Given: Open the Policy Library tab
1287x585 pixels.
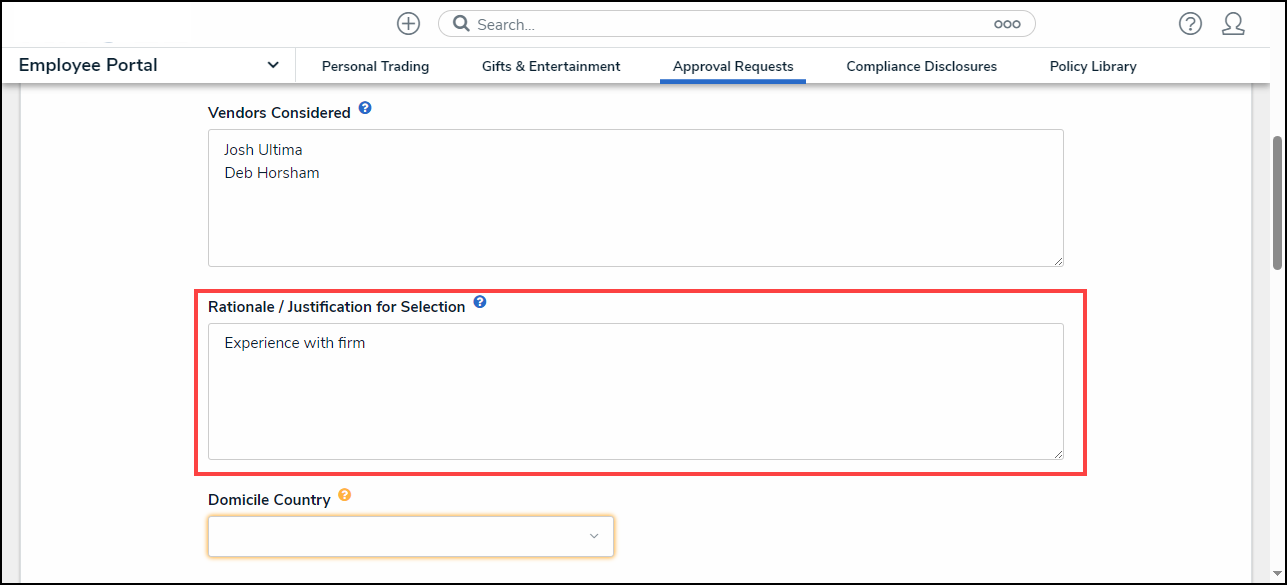Looking at the screenshot, I should pos(1093,66).
